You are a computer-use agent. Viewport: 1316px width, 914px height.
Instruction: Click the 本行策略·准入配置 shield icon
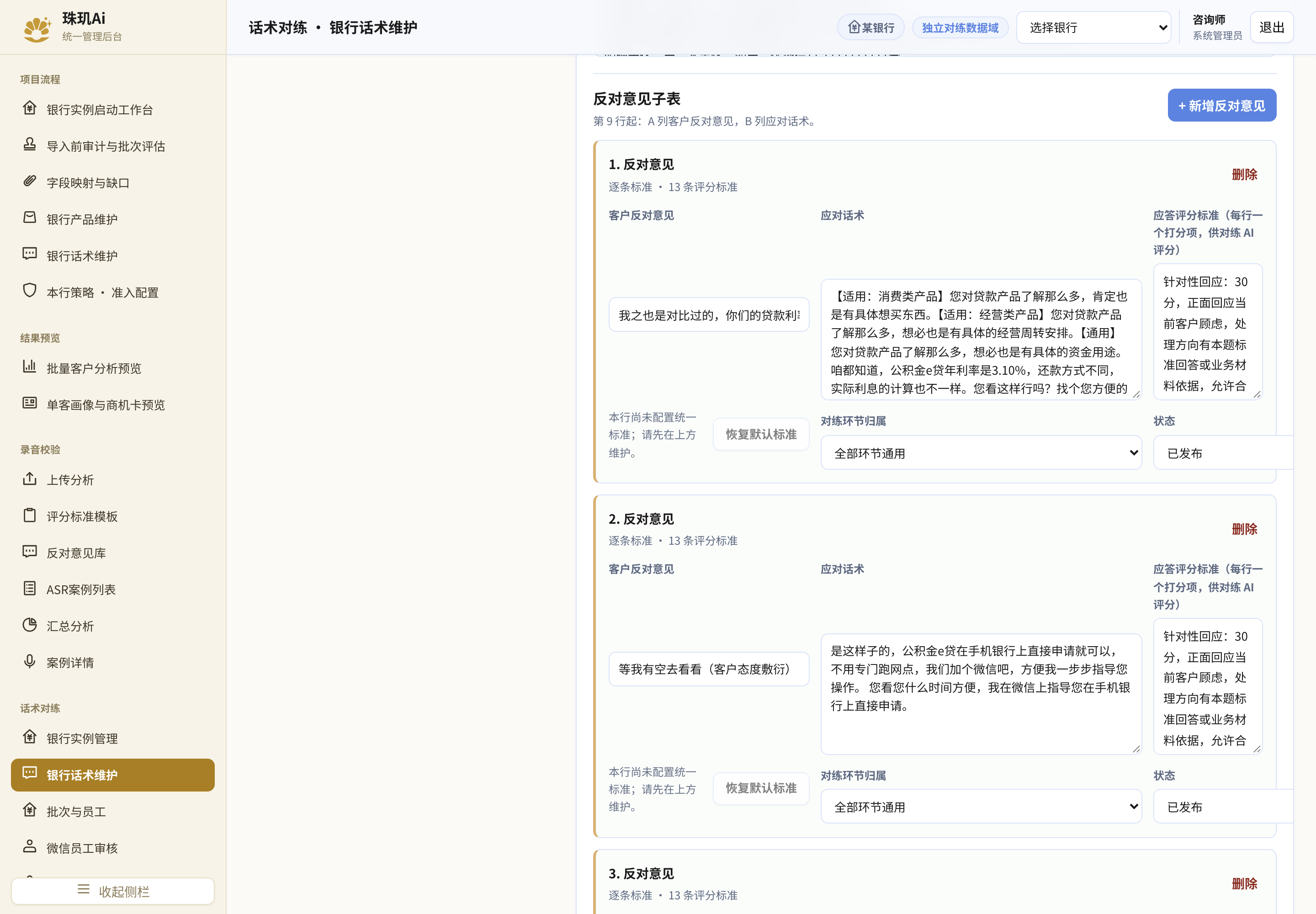(30, 291)
